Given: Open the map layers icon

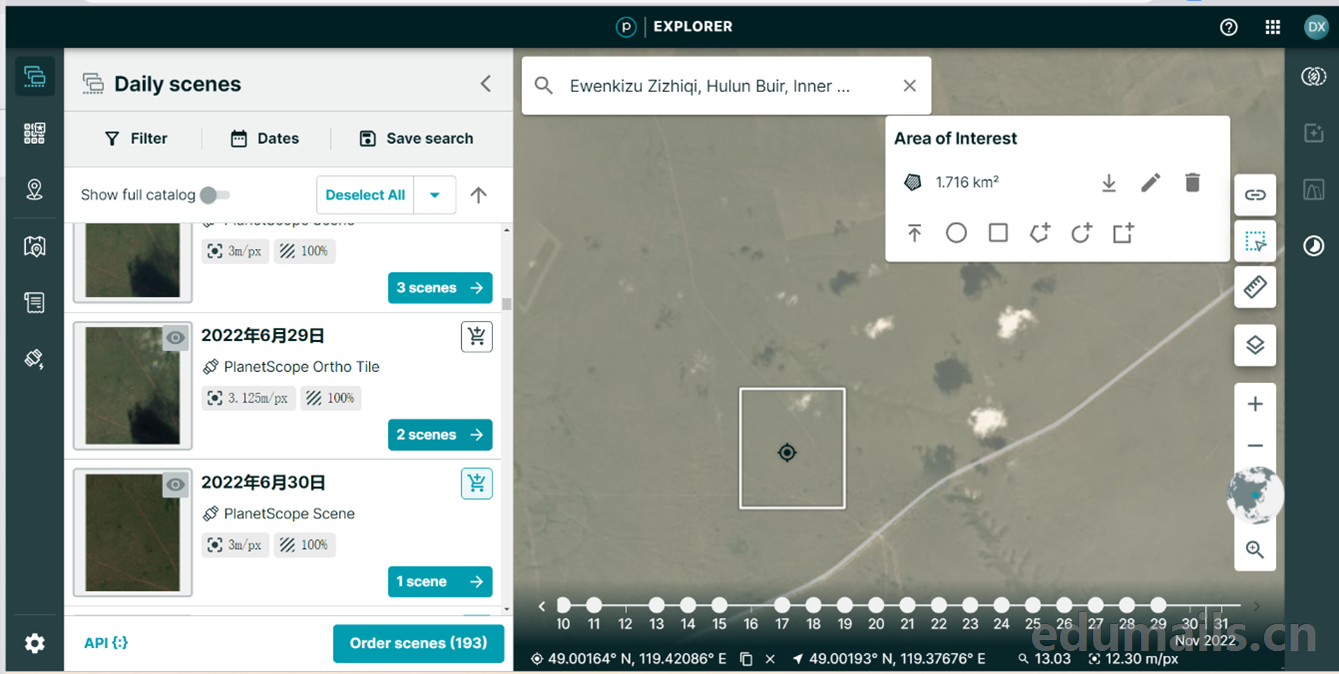Looking at the screenshot, I should [1255, 345].
